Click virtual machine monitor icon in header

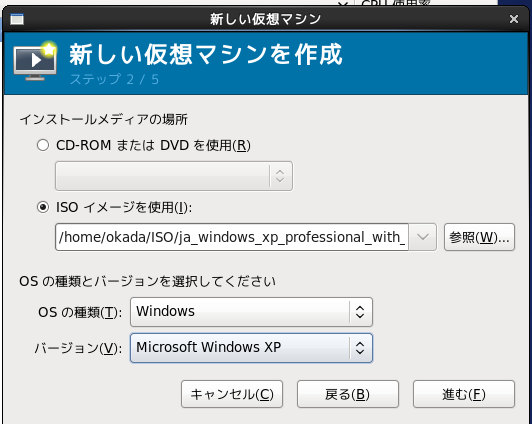(x=35, y=61)
